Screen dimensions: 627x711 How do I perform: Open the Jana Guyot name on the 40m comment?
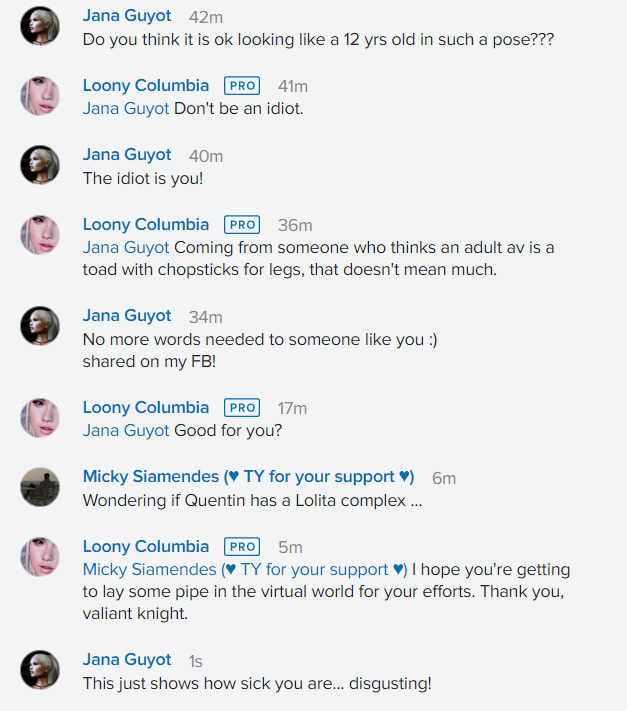[127, 155]
